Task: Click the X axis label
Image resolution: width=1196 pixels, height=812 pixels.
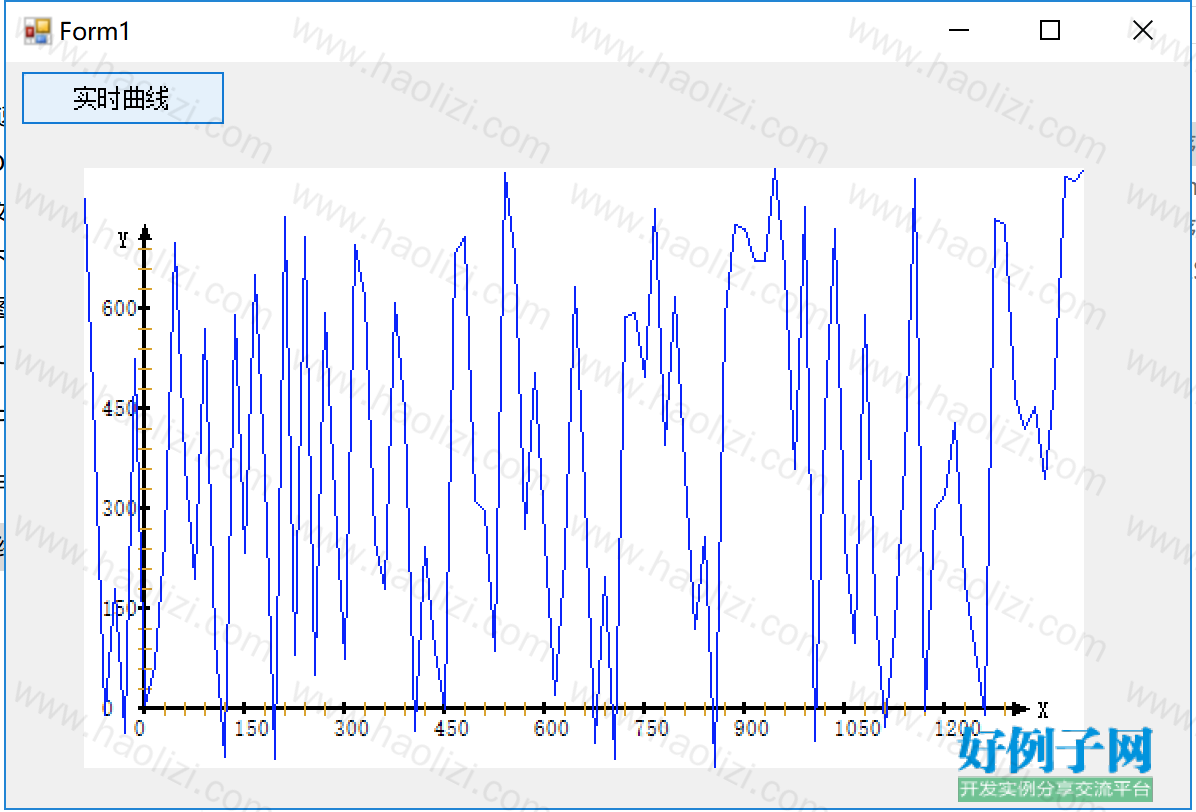Action: (1043, 710)
